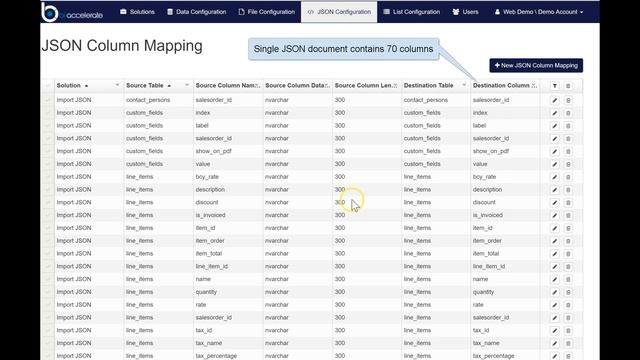Viewport: 640px width, 360px height.
Task: Check the line_items bcy_rate row checkbox
Action: pyautogui.click(x=48, y=177)
